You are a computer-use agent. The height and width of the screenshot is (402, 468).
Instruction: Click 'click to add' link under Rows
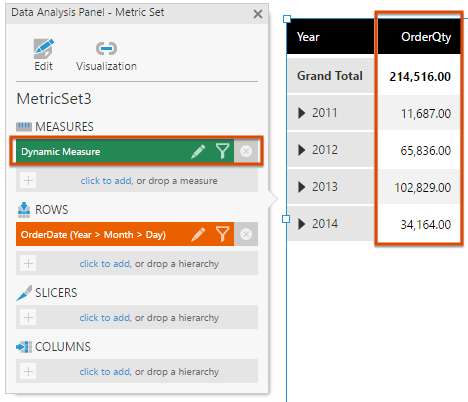(105, 264)
